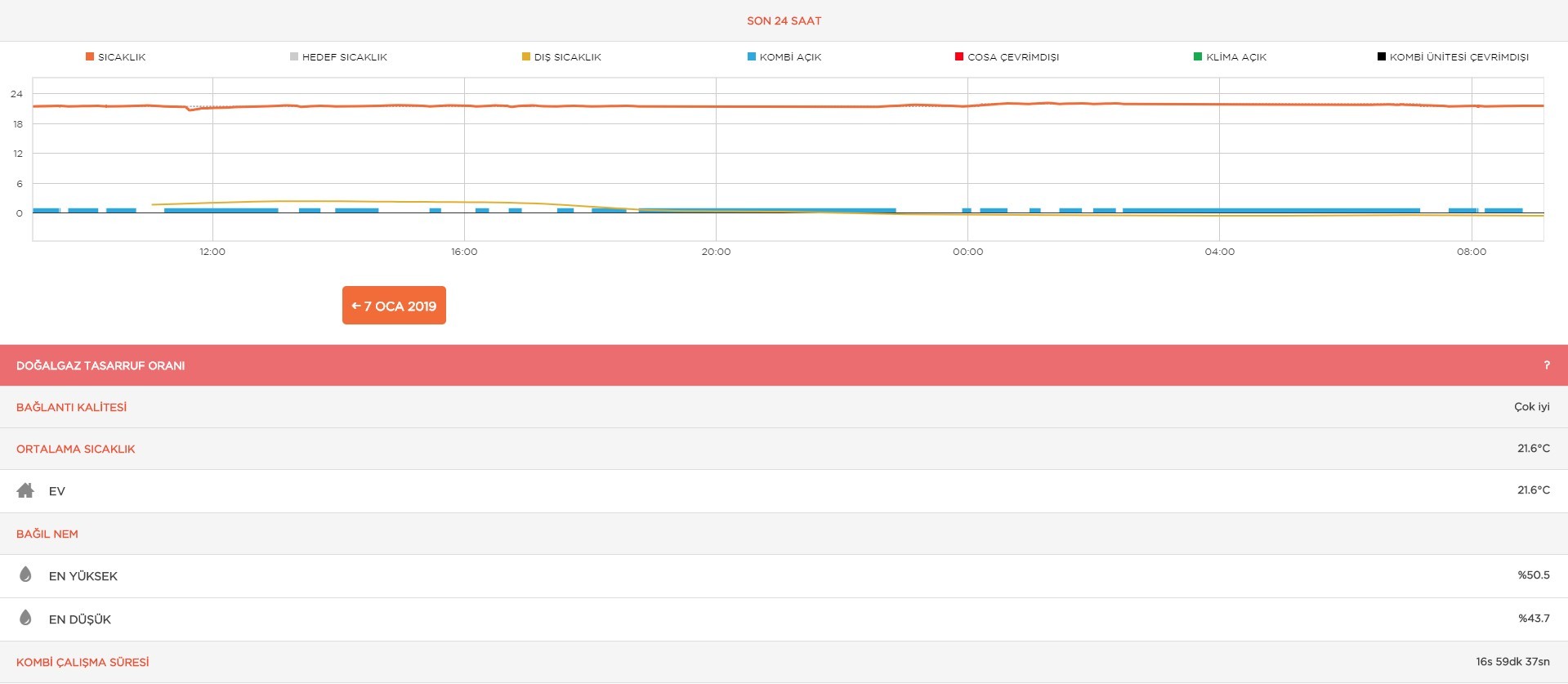
Task: Open the ORTALAMA SICAKLIK section header
Action: tap(76, 449)
